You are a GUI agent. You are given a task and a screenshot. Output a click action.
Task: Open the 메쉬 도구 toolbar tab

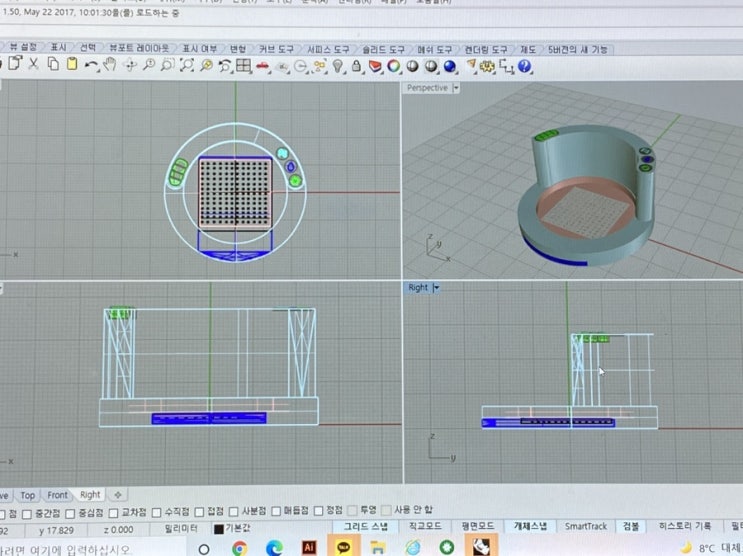(435, 49)
